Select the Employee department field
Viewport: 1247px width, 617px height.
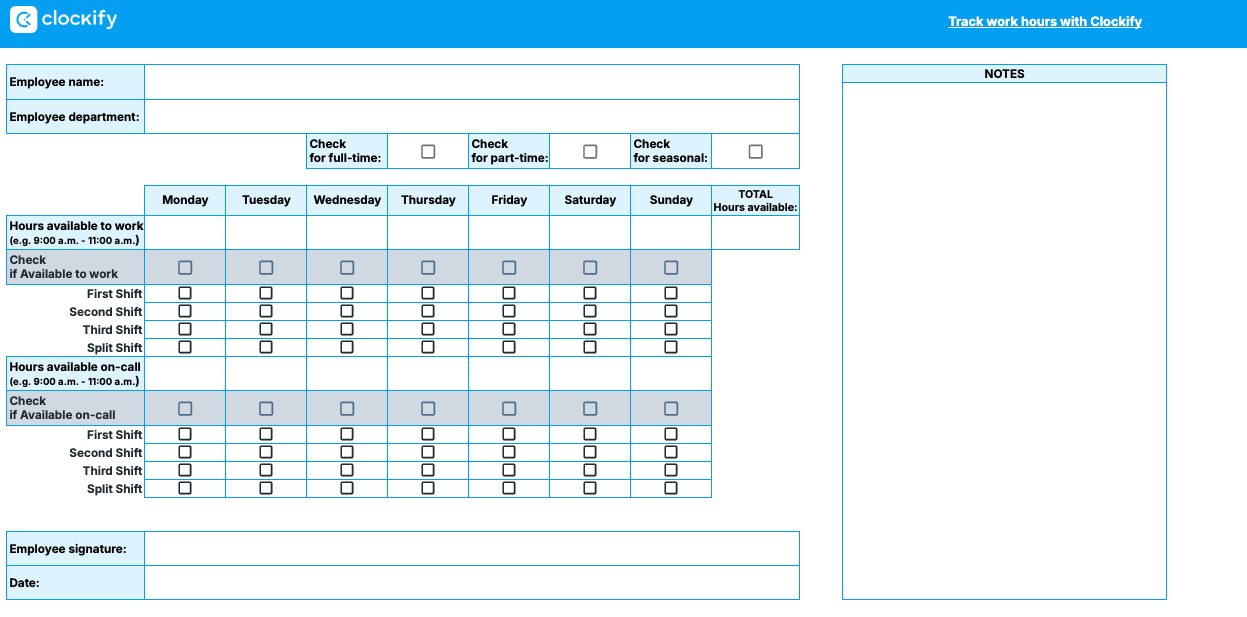click(471, 117)
